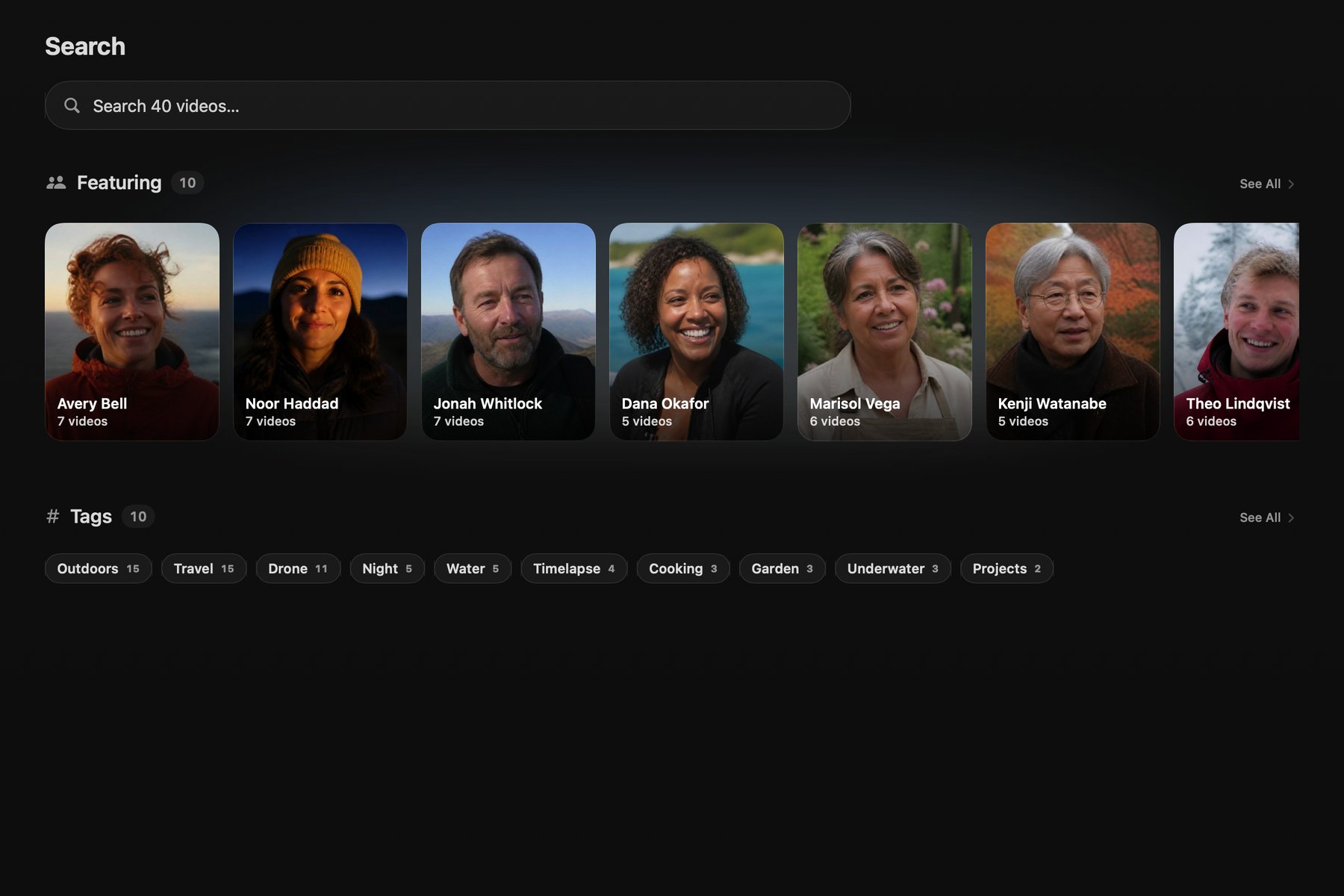Viewport: 1344px width, 896px height.
Task: Filter by the Projects tag
Action: [x=1007, y=568]
